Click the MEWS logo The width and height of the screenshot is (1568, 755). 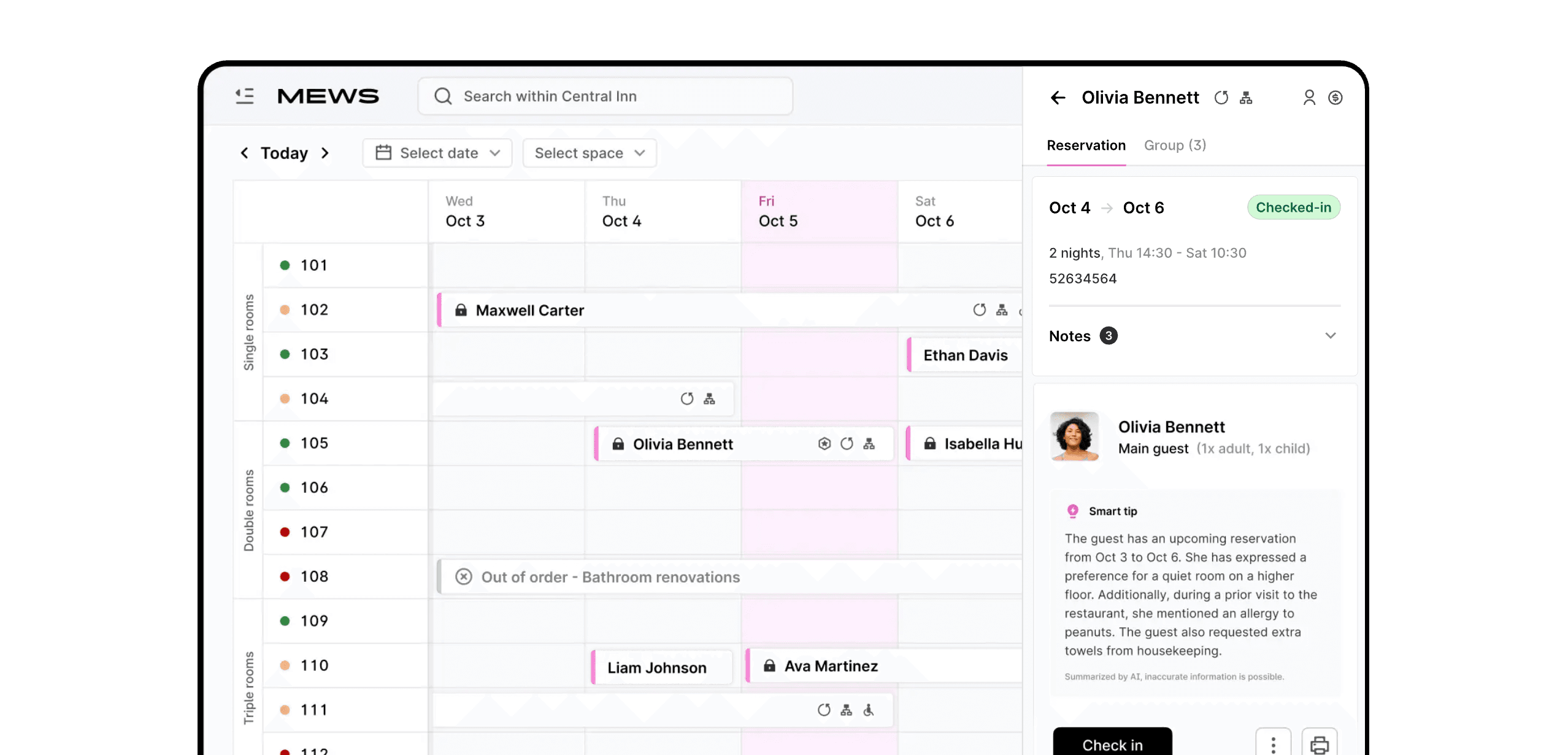click(x=328, y=96)
